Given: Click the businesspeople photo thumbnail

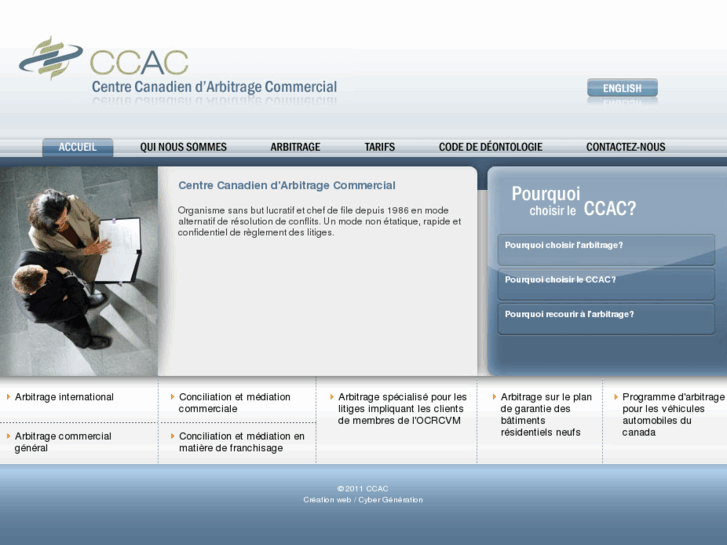Looking at the screenshot, I should click(x=79, y=271).
